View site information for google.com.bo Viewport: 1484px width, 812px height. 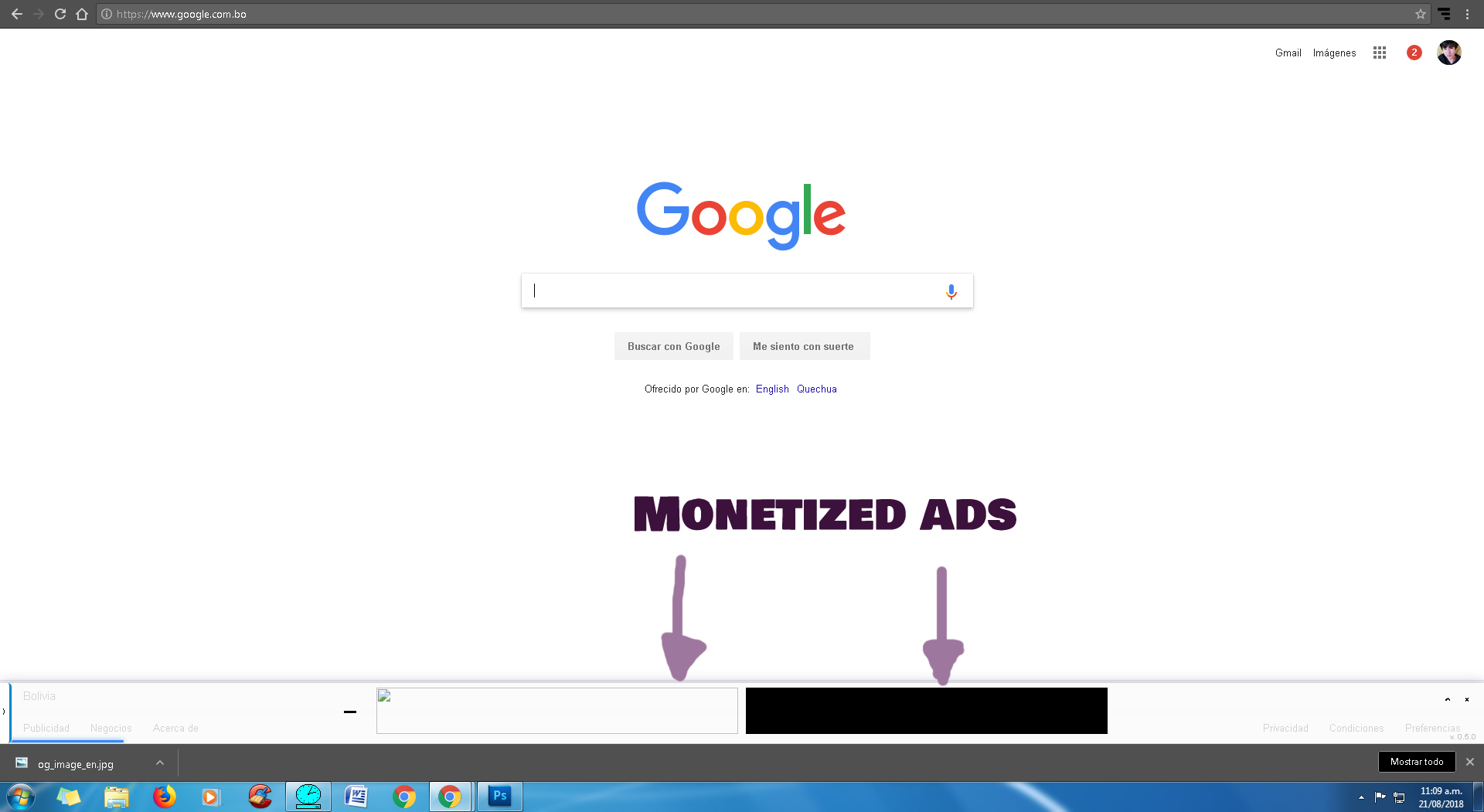[x=107, y=14]
